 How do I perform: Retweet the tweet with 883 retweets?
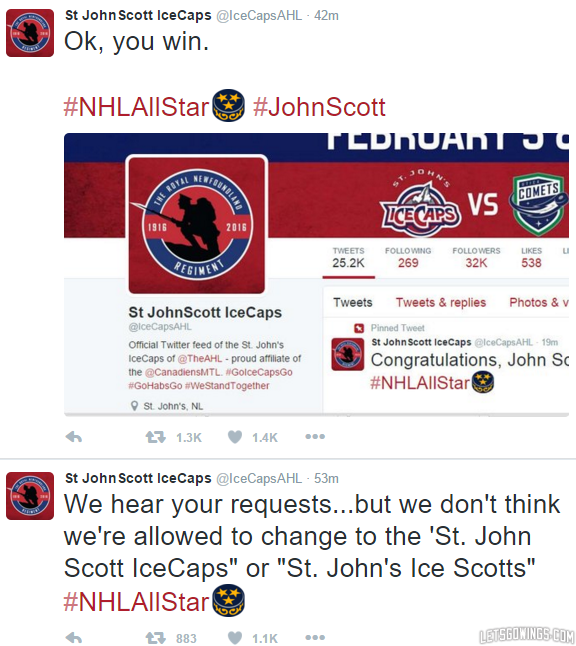[155, 638]
